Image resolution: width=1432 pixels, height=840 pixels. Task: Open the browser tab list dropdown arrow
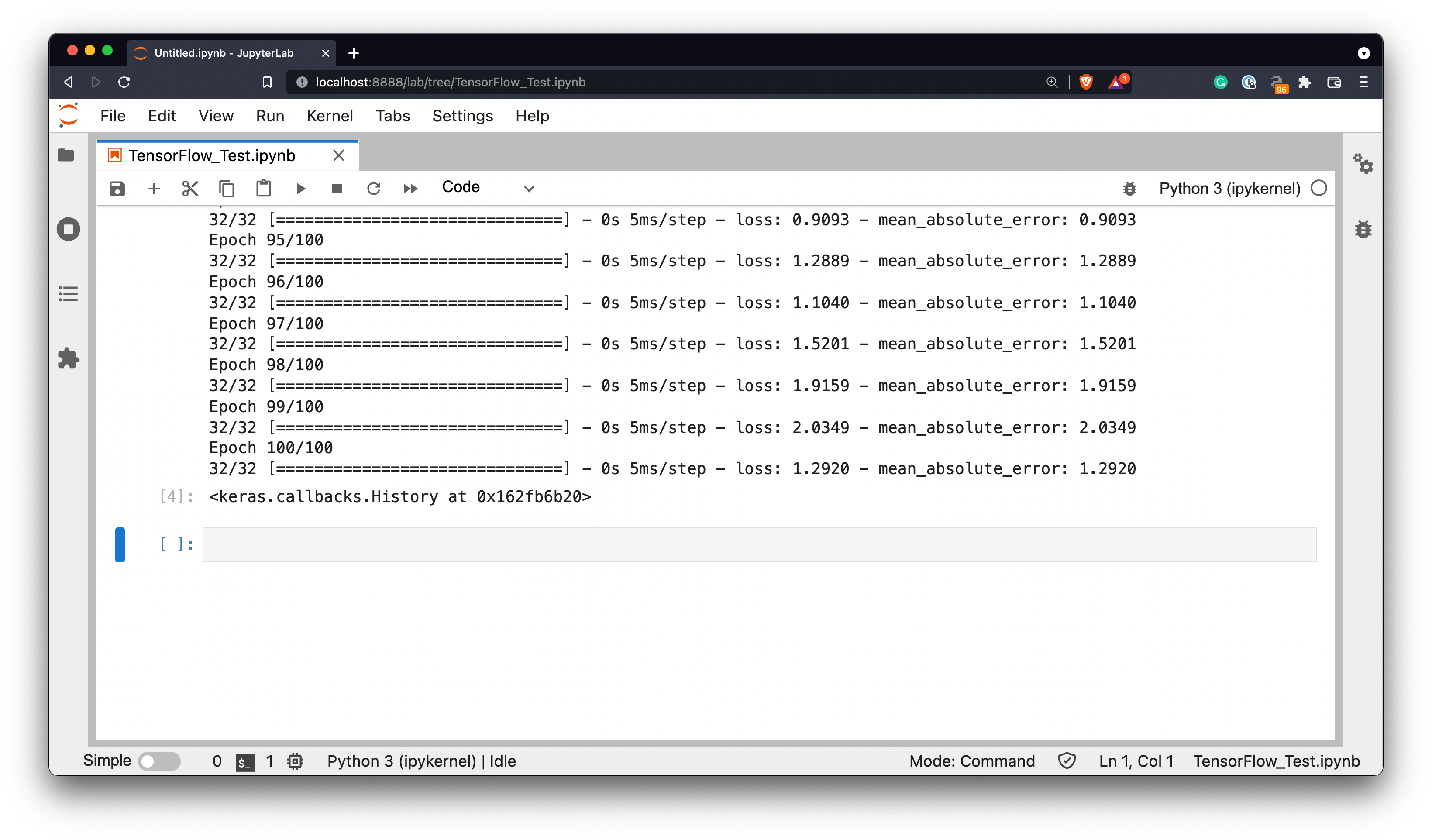pos(1363,53)
